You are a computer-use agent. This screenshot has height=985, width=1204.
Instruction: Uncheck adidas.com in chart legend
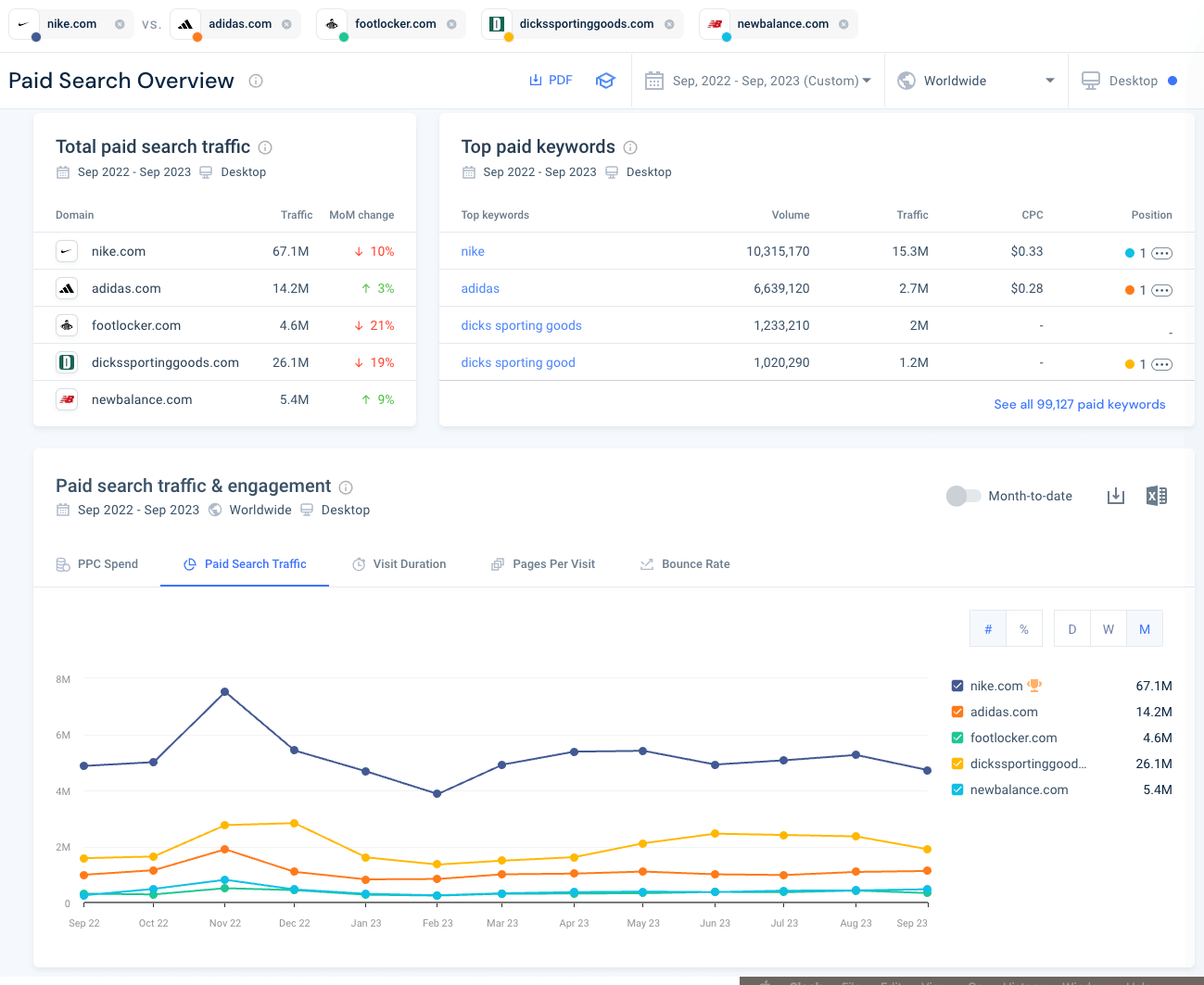click(x=957, y=712)
